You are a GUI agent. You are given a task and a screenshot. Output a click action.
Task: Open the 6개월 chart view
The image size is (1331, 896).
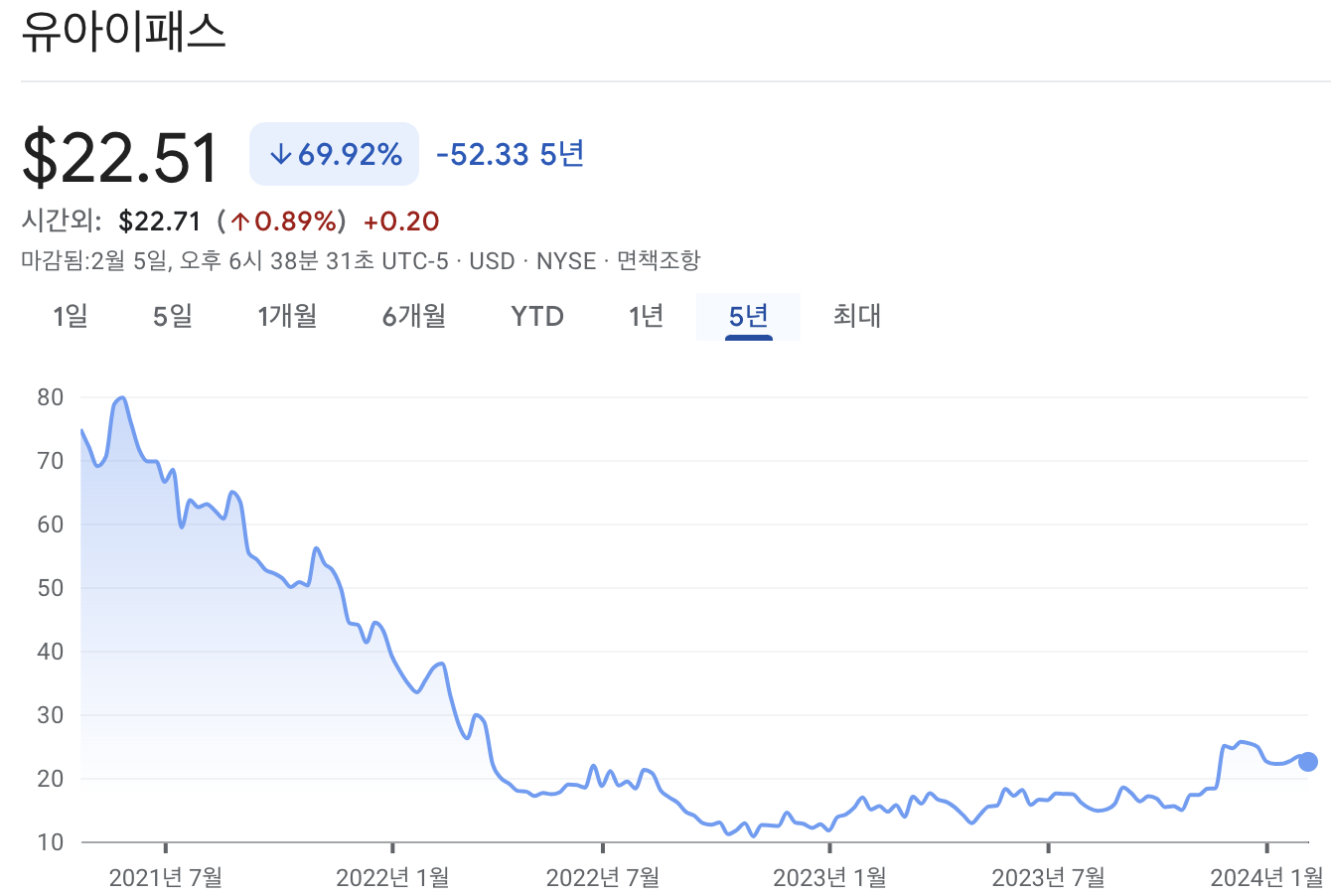click(x=412, y=315)
